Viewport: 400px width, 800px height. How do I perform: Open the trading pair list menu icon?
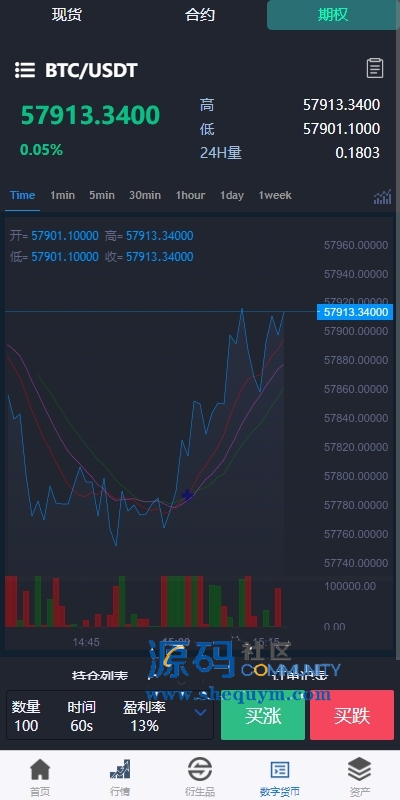point(24,70)
